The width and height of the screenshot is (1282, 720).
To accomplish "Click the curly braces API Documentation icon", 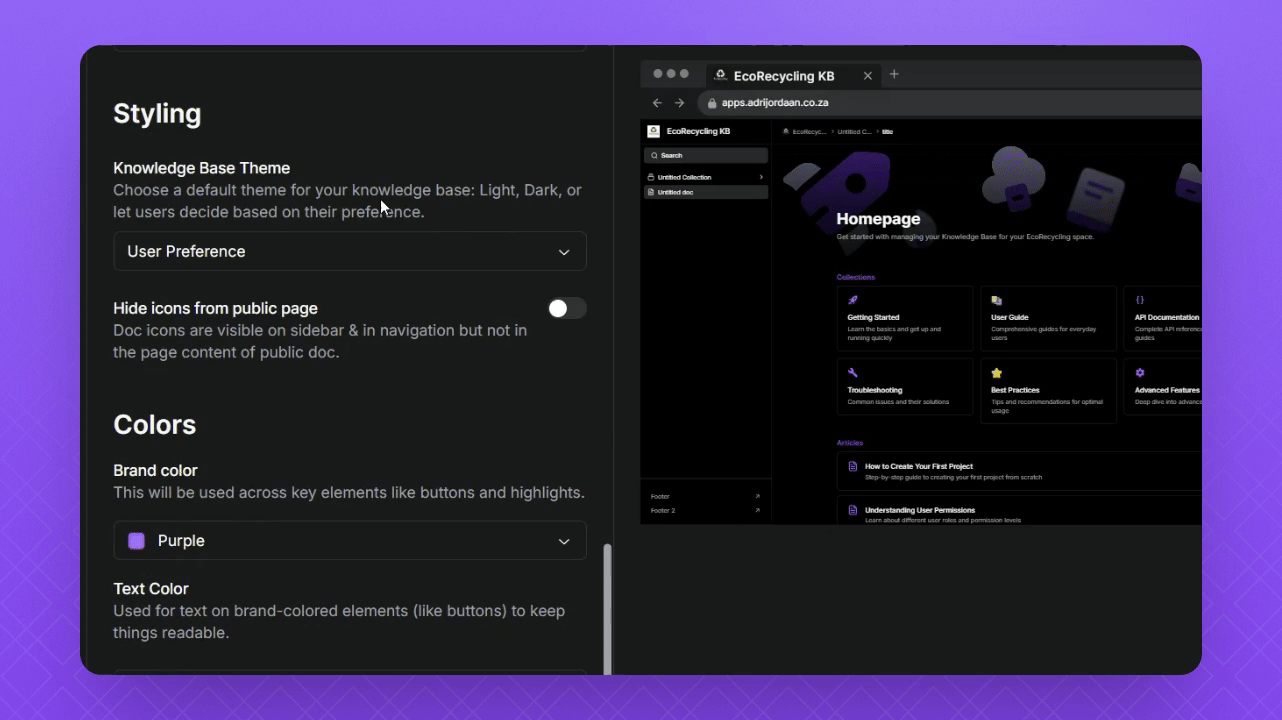I will point(1140,300).
